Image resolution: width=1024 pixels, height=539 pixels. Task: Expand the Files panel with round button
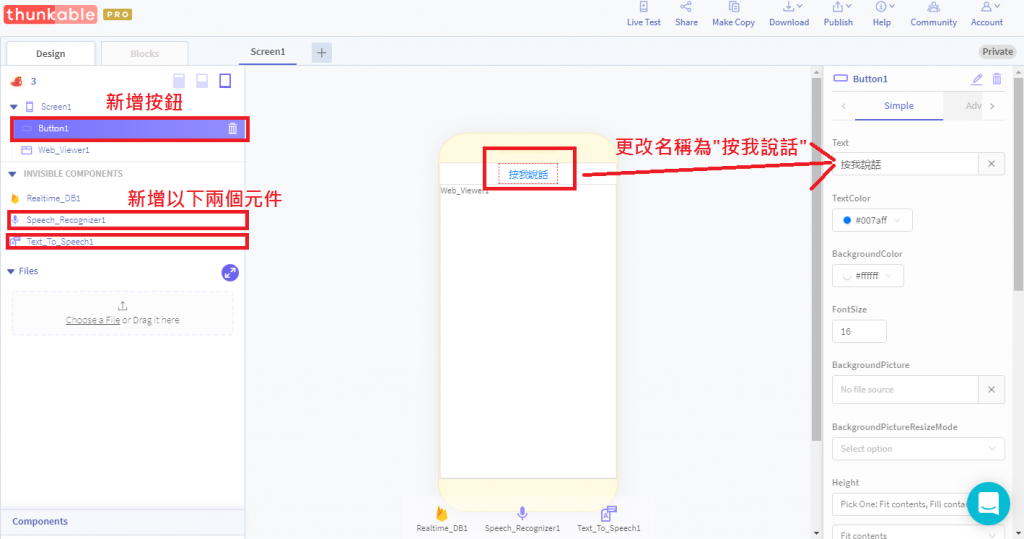pos(230,272)
